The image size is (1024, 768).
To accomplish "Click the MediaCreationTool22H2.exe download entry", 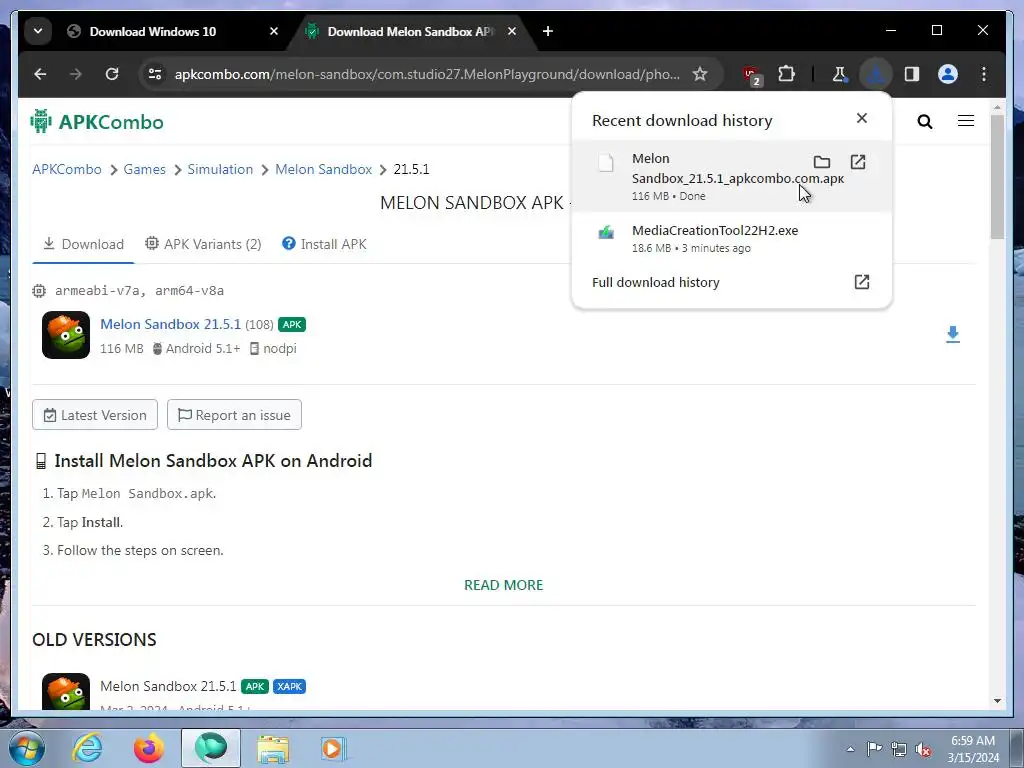I will click(731, 238).
